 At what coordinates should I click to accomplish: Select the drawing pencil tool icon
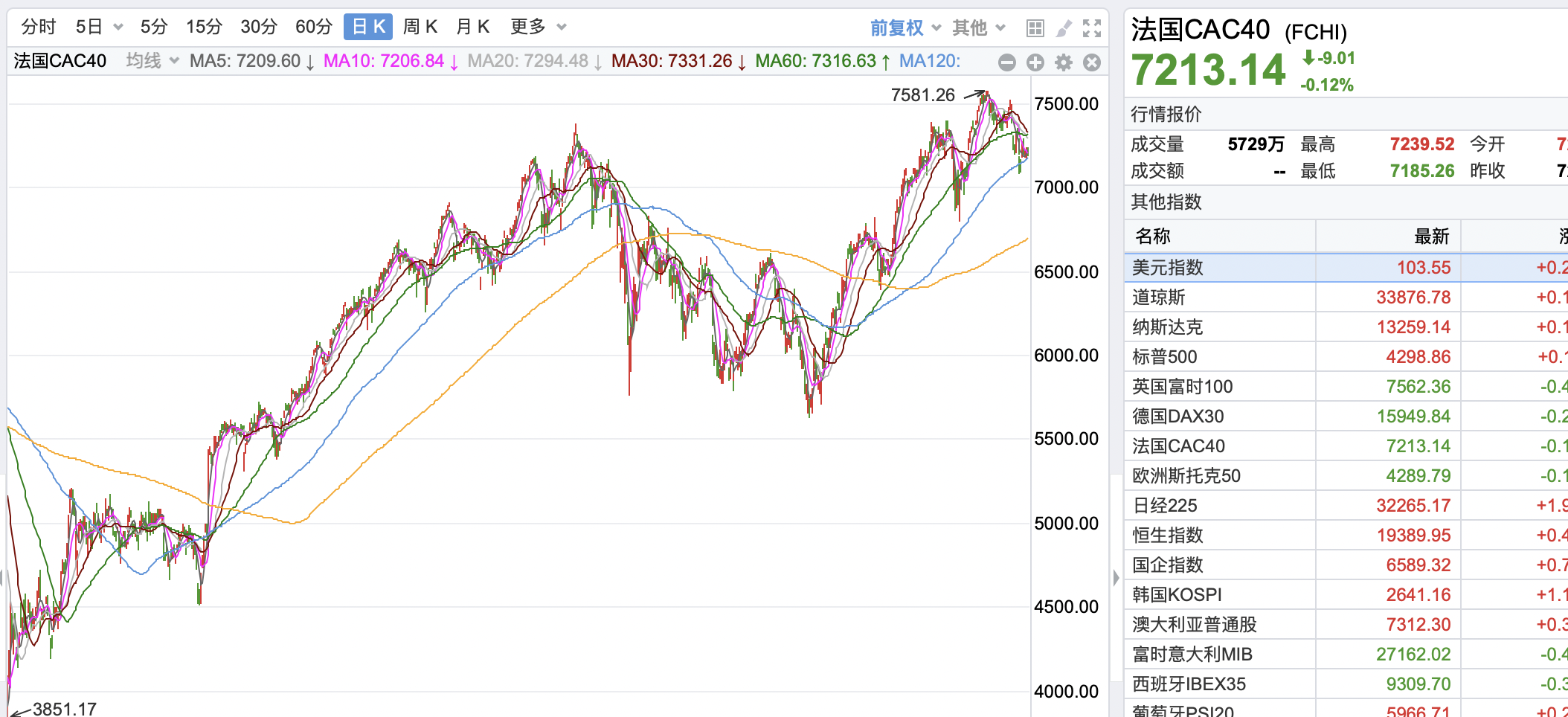[x=1064, y=28]
